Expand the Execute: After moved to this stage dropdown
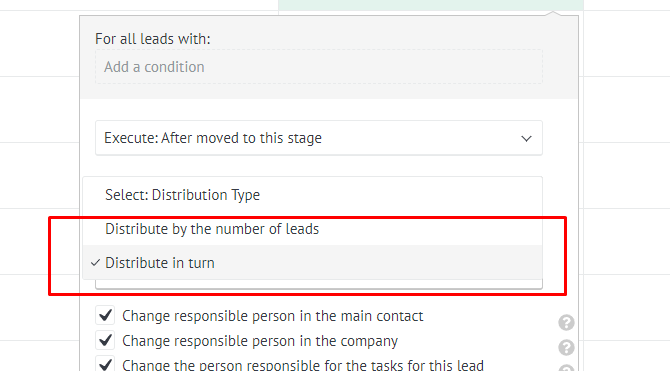This screenshot has height=371, width=670. click(319, 138)
